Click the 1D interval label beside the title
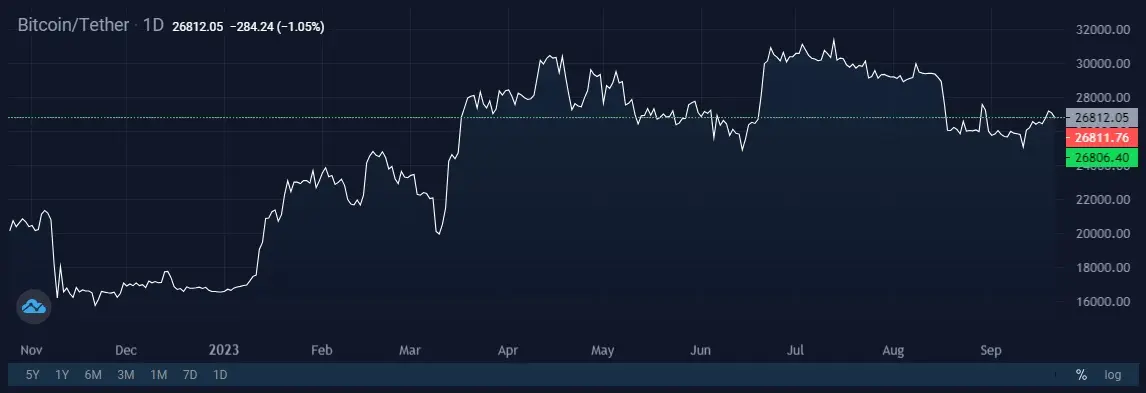Image resolution: width=1146 pixels, height=393 pixels. tap(153, 25)
